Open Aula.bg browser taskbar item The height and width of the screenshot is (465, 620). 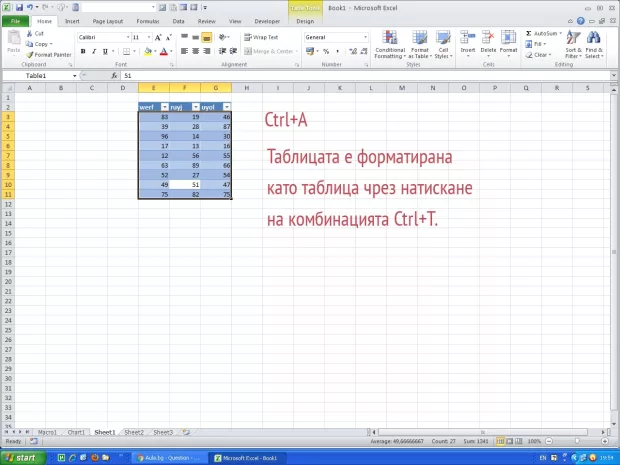(167, 458)
